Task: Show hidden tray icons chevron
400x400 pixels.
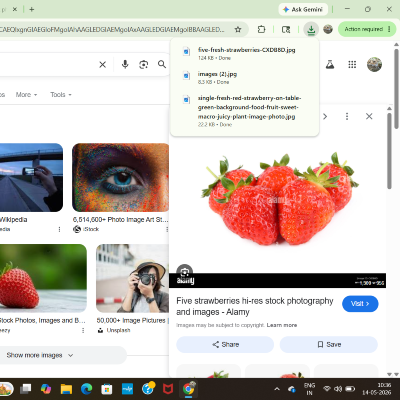Action: click(277, 389)
